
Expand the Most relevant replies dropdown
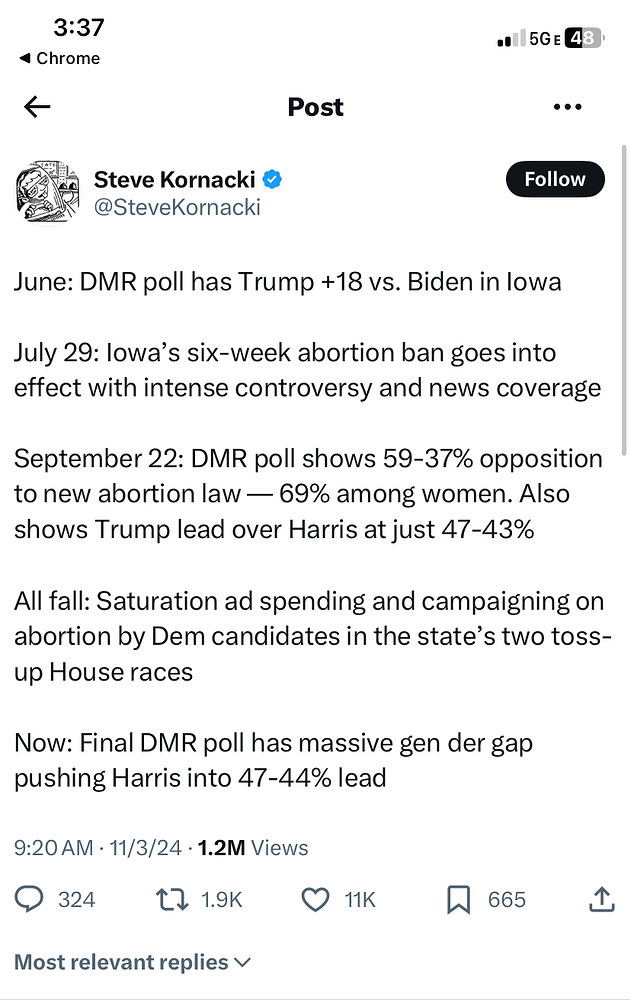coord(132,962)
